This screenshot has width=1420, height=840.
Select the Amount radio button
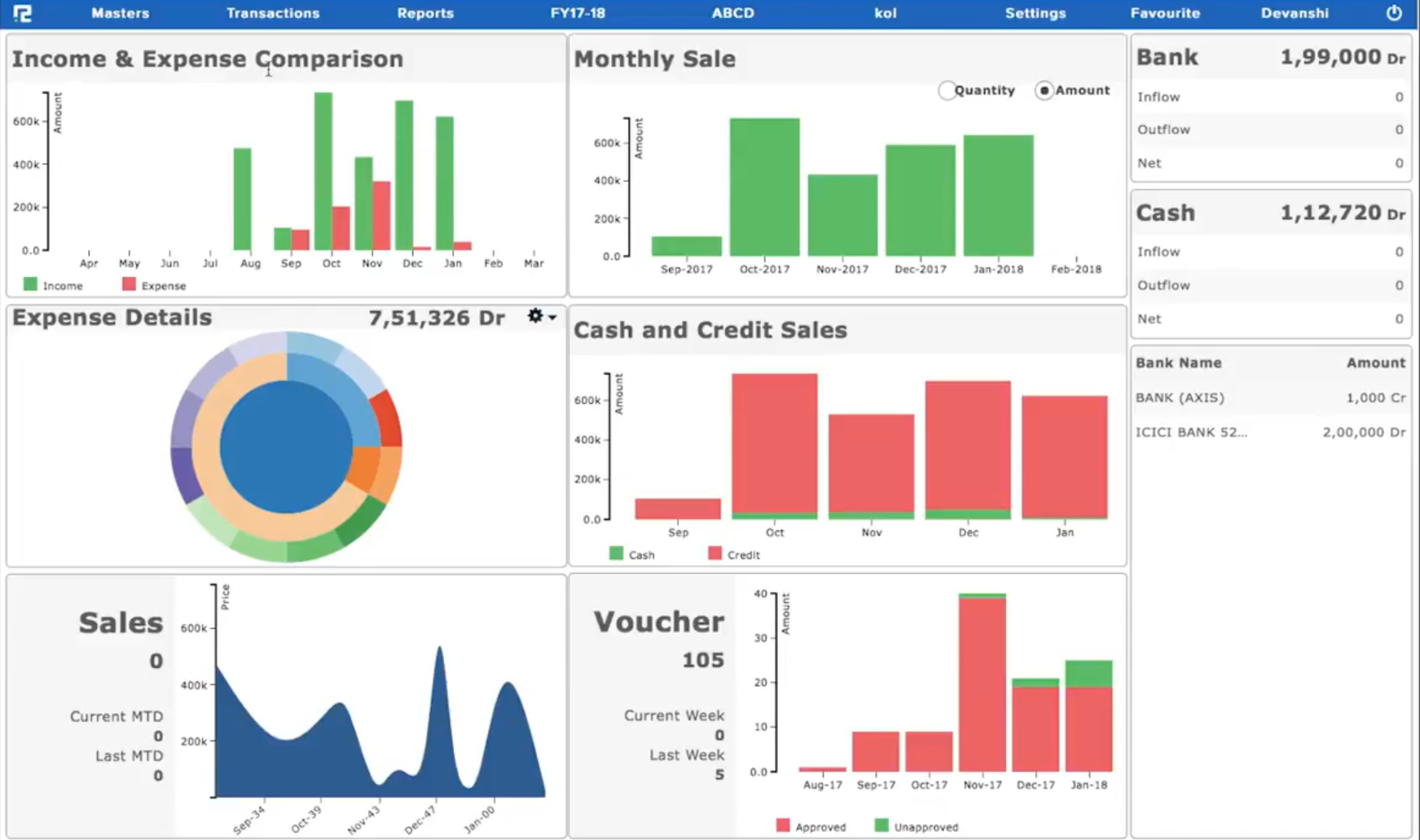point(1044,90)
